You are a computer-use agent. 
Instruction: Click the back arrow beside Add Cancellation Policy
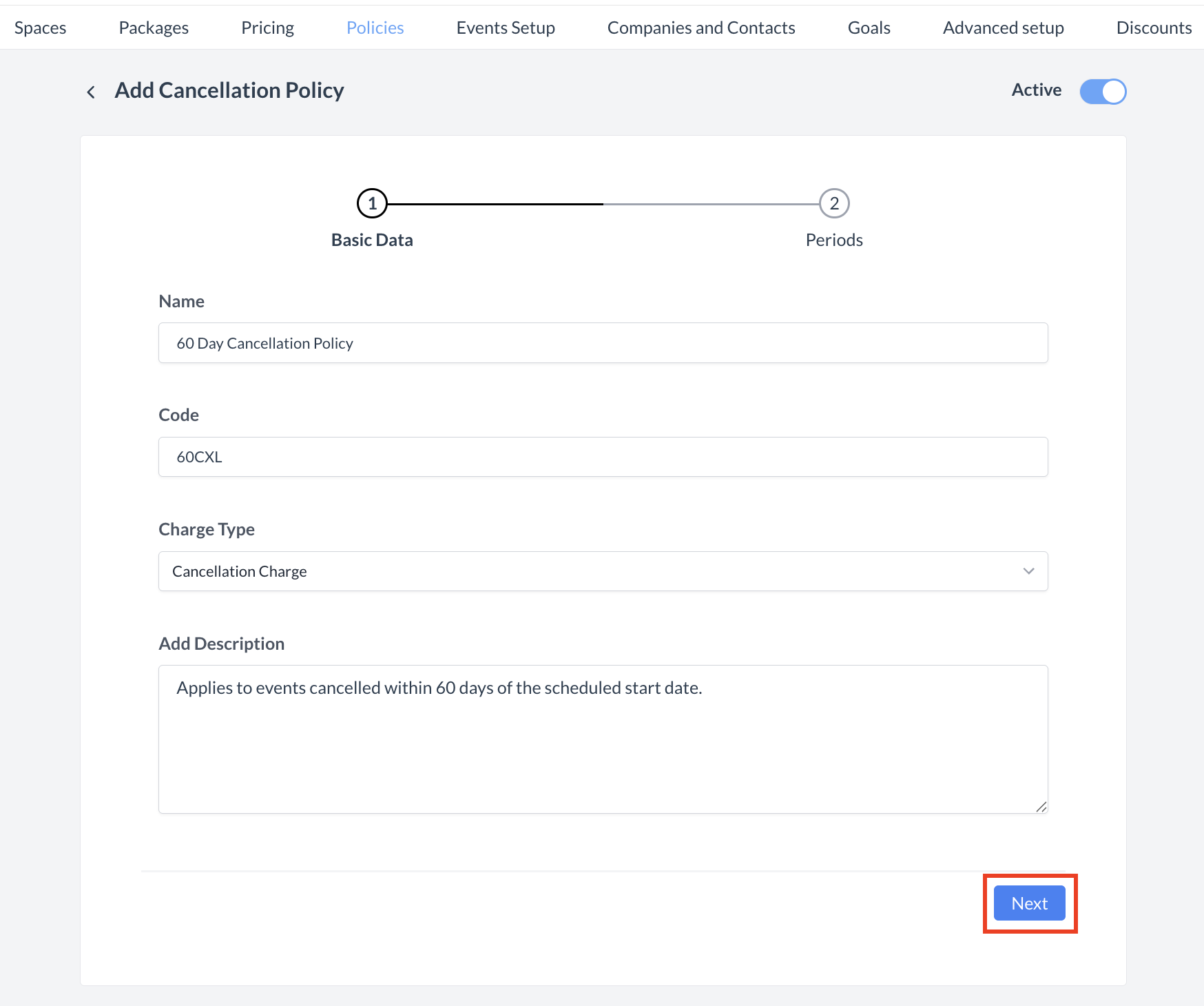coord(91,91)
